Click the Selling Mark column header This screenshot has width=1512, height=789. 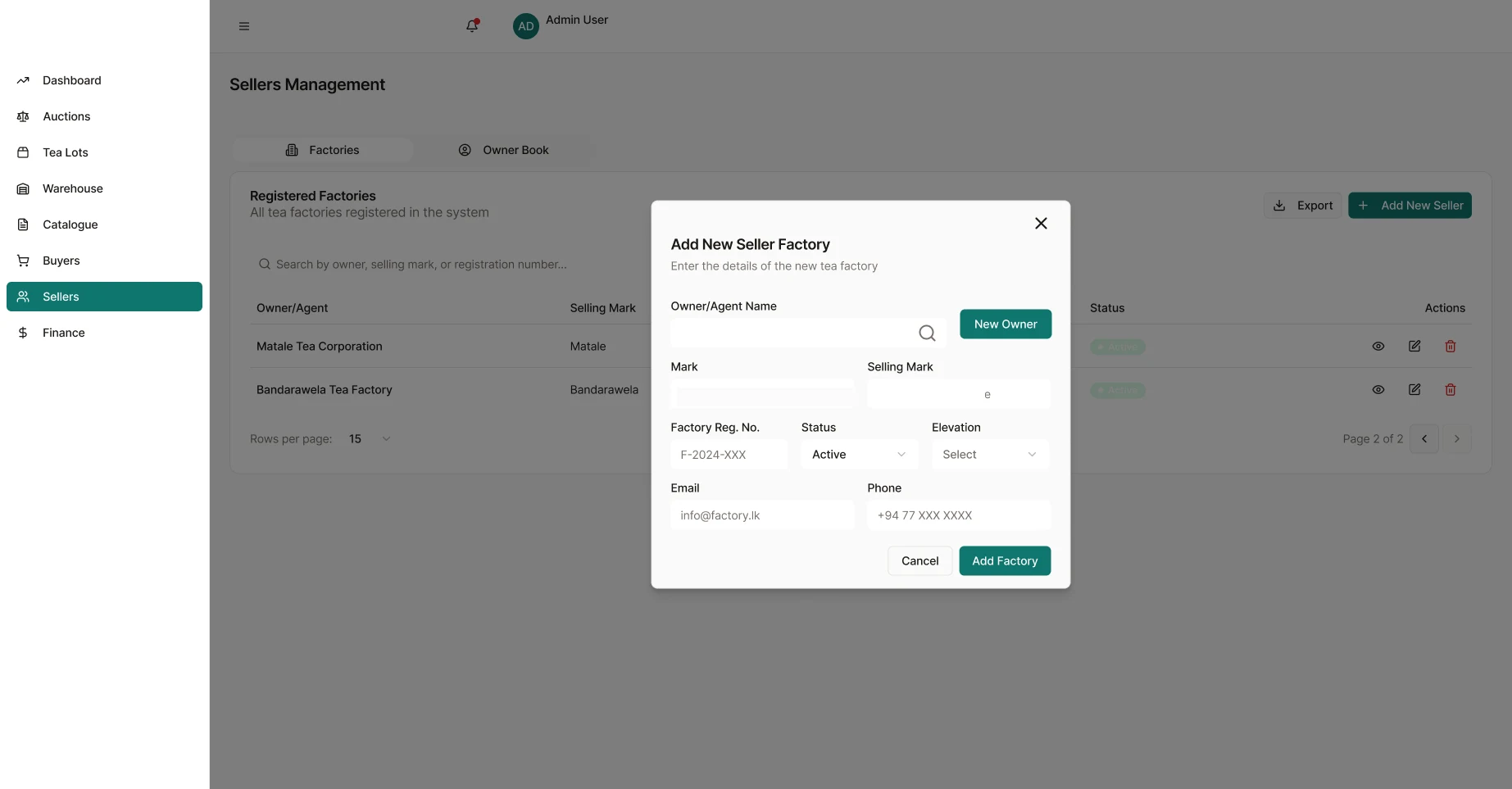(602, 308)
